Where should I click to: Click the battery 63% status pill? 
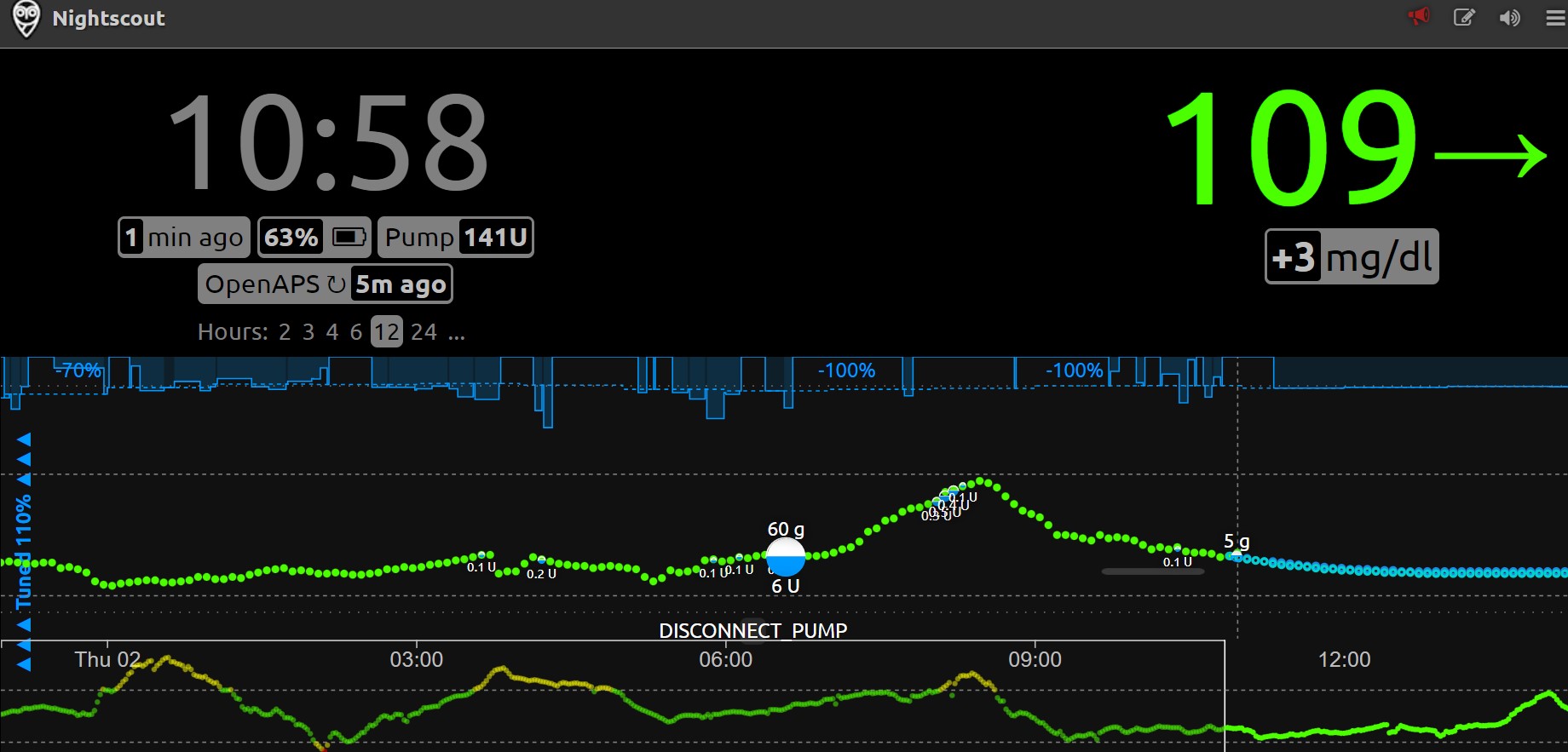[314, 237]
